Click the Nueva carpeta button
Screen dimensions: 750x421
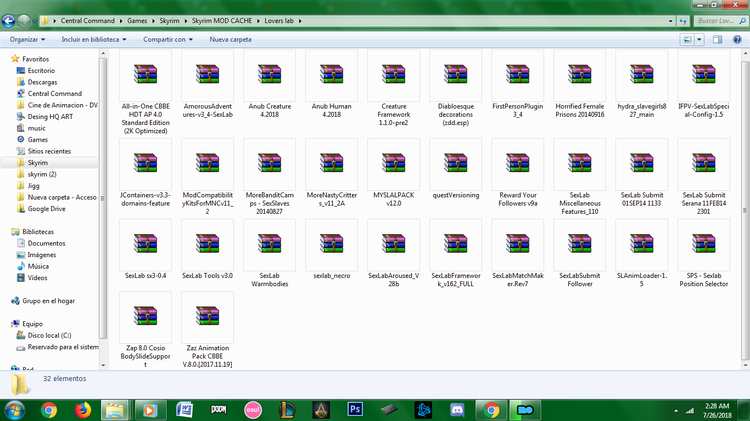tap(230, 40)
